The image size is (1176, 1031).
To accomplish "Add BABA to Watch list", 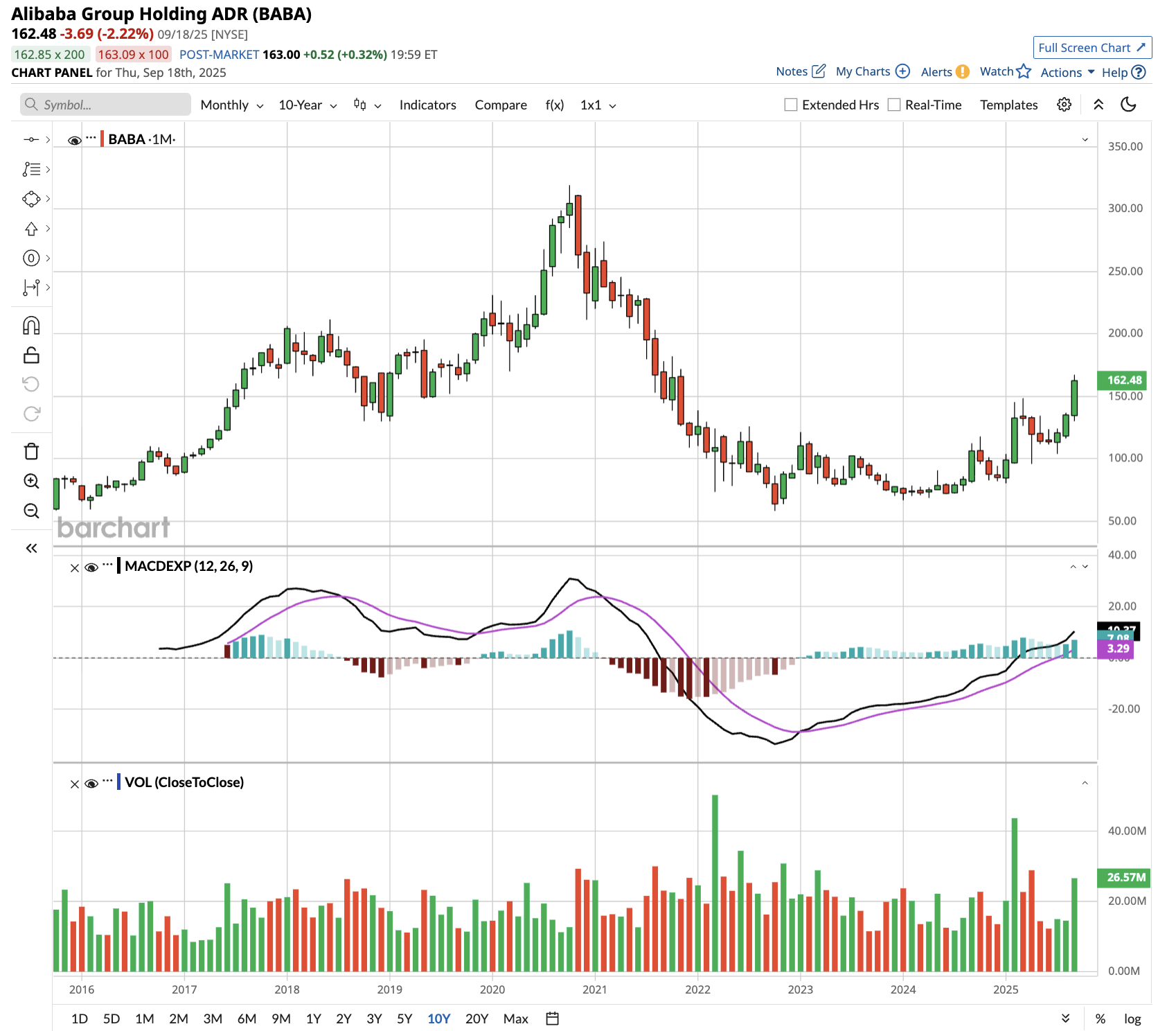I will (x=1005, y=71).
